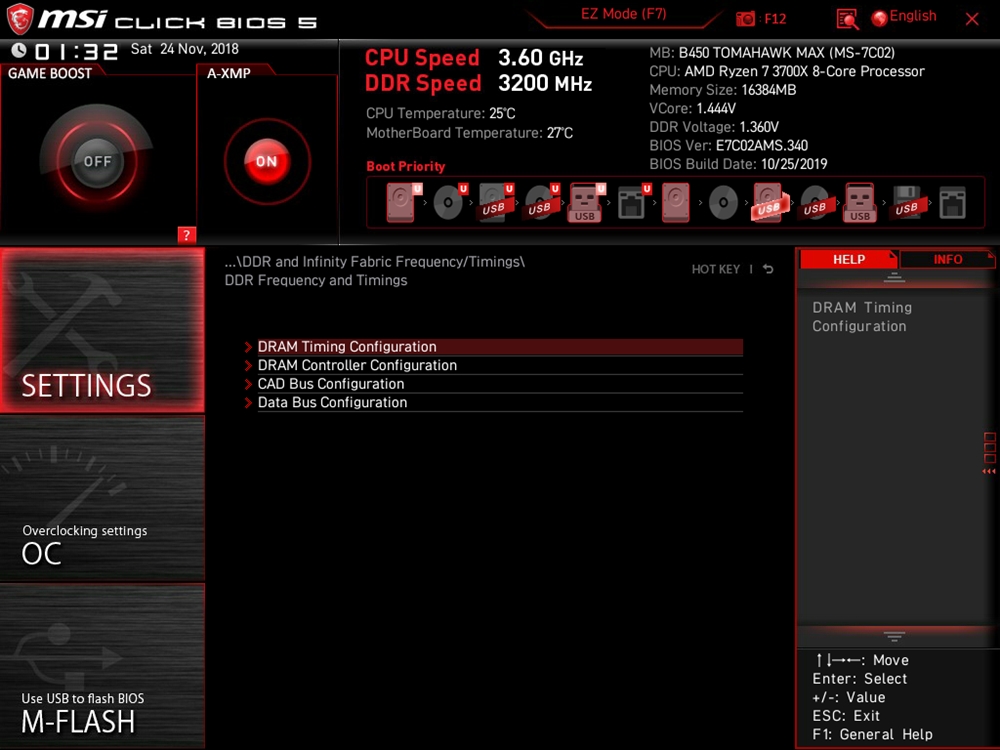The height and width of the screenshot is (750, 1000).
Task: Click the help panel top collapse handle
Action: [x=893, y=277]
